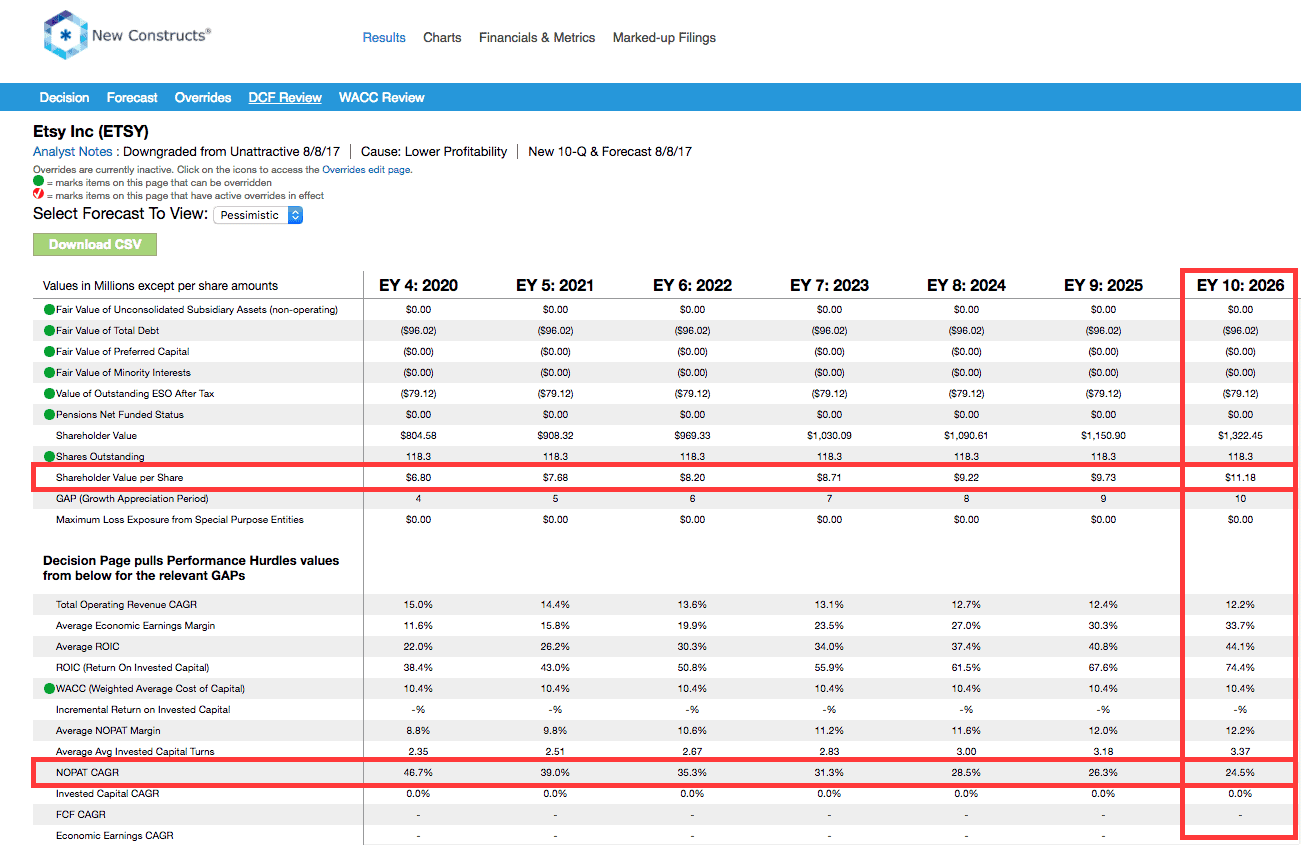Go to the Decision page
Image resolution: width=1301 pixels, height=845 pixels.
click(64, 97)
